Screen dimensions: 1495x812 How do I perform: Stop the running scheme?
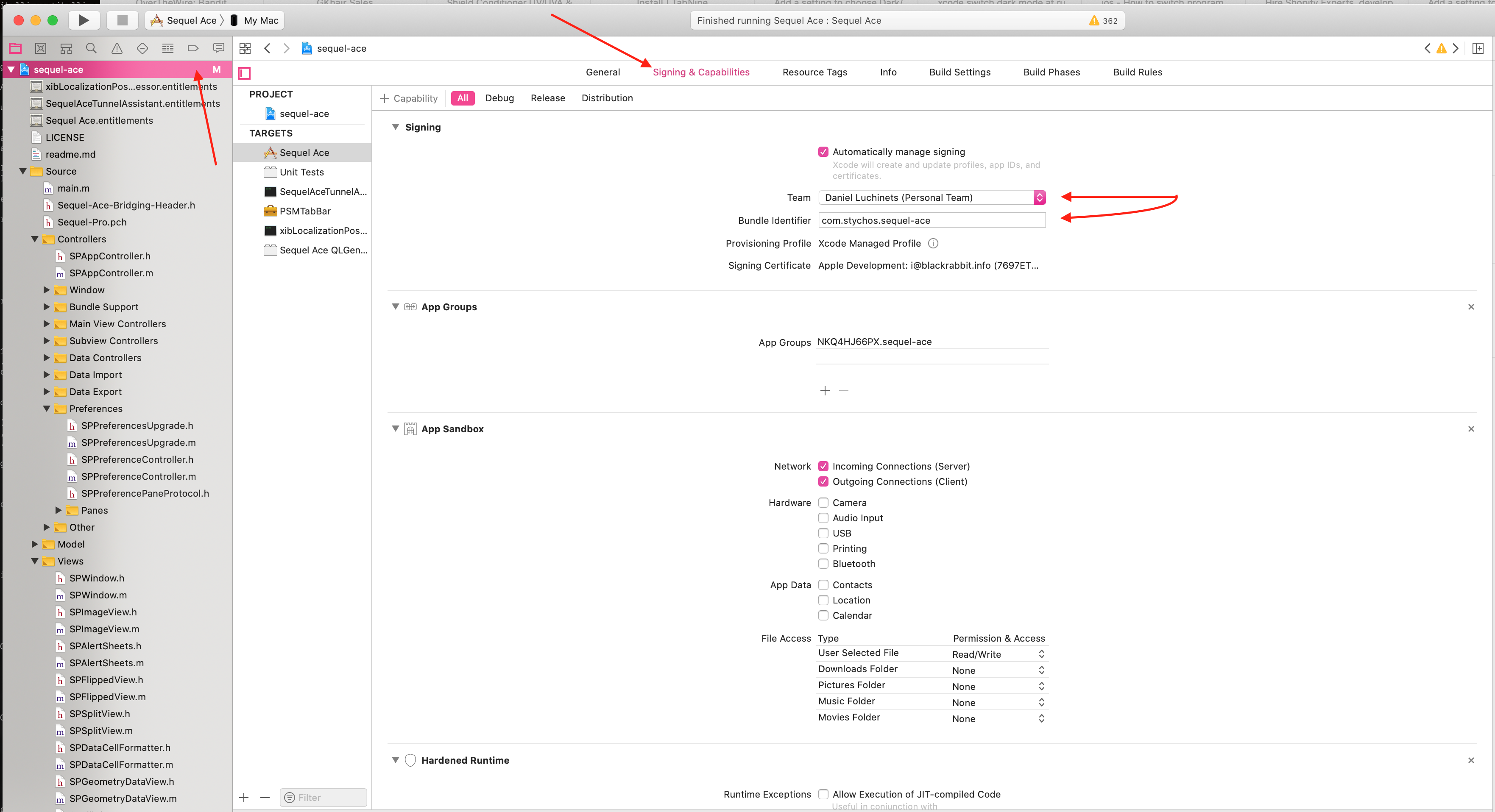(x=123, y=20)
